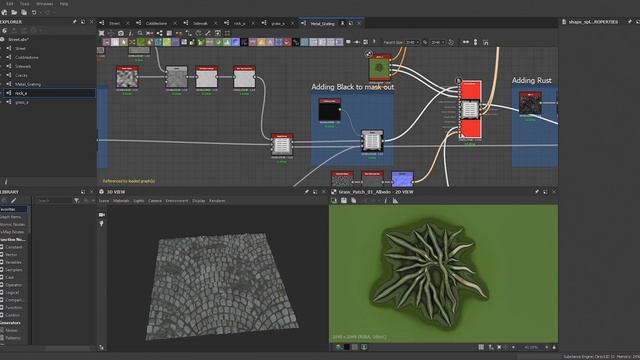Click the axis gizmo icon in 3D view corner
Screen dimensions: 640x360
click(x=101, y=347)
